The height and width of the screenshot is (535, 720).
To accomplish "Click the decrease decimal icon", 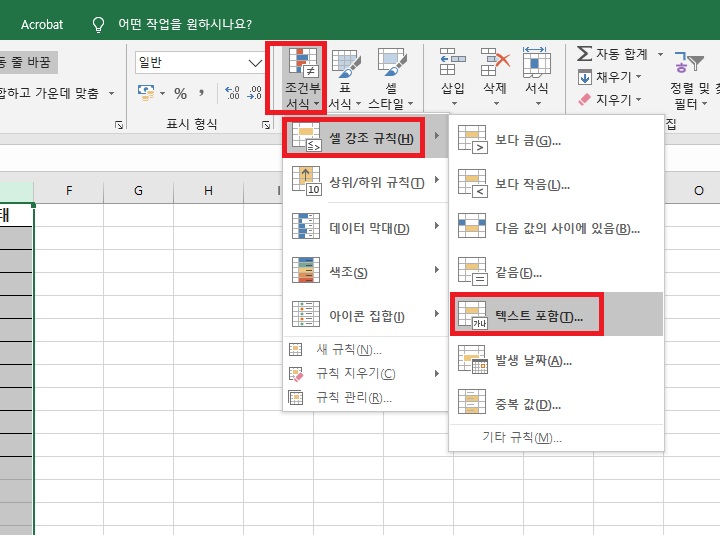I will [254, 93].
